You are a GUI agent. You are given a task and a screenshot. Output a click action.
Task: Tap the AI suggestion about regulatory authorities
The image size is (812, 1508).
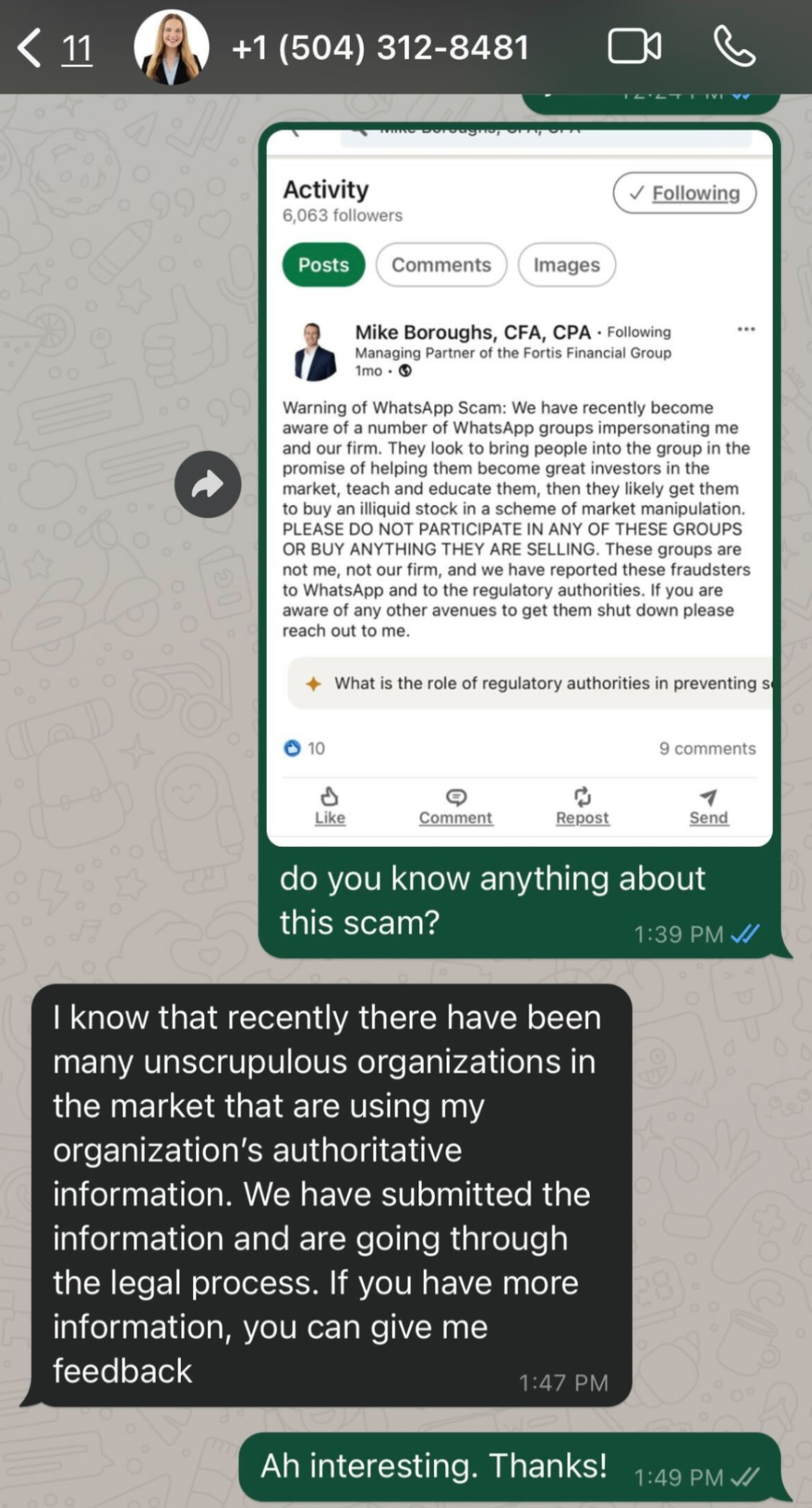530,684
